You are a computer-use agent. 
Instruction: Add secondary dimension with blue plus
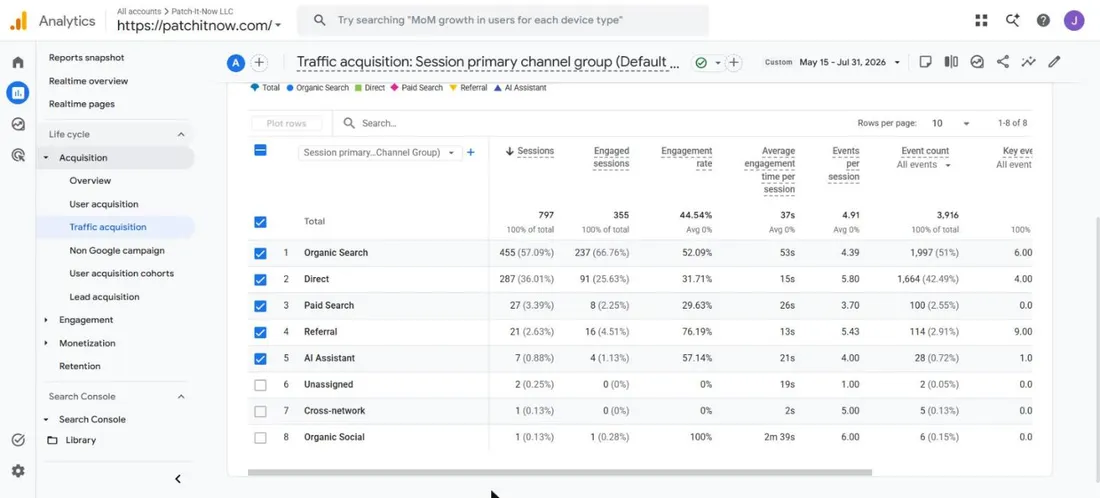[x=471, y=152]
